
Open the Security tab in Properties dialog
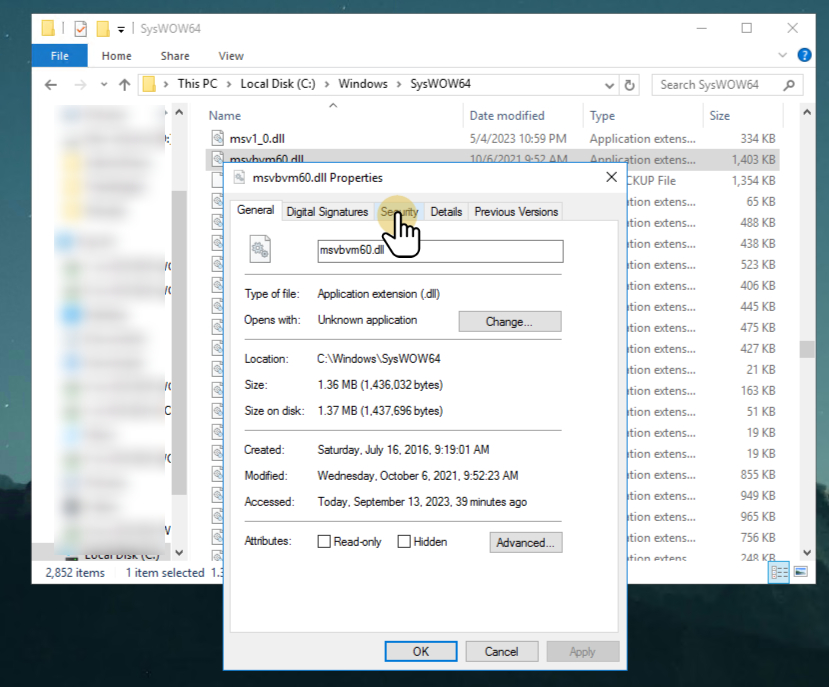pos(400,212)
